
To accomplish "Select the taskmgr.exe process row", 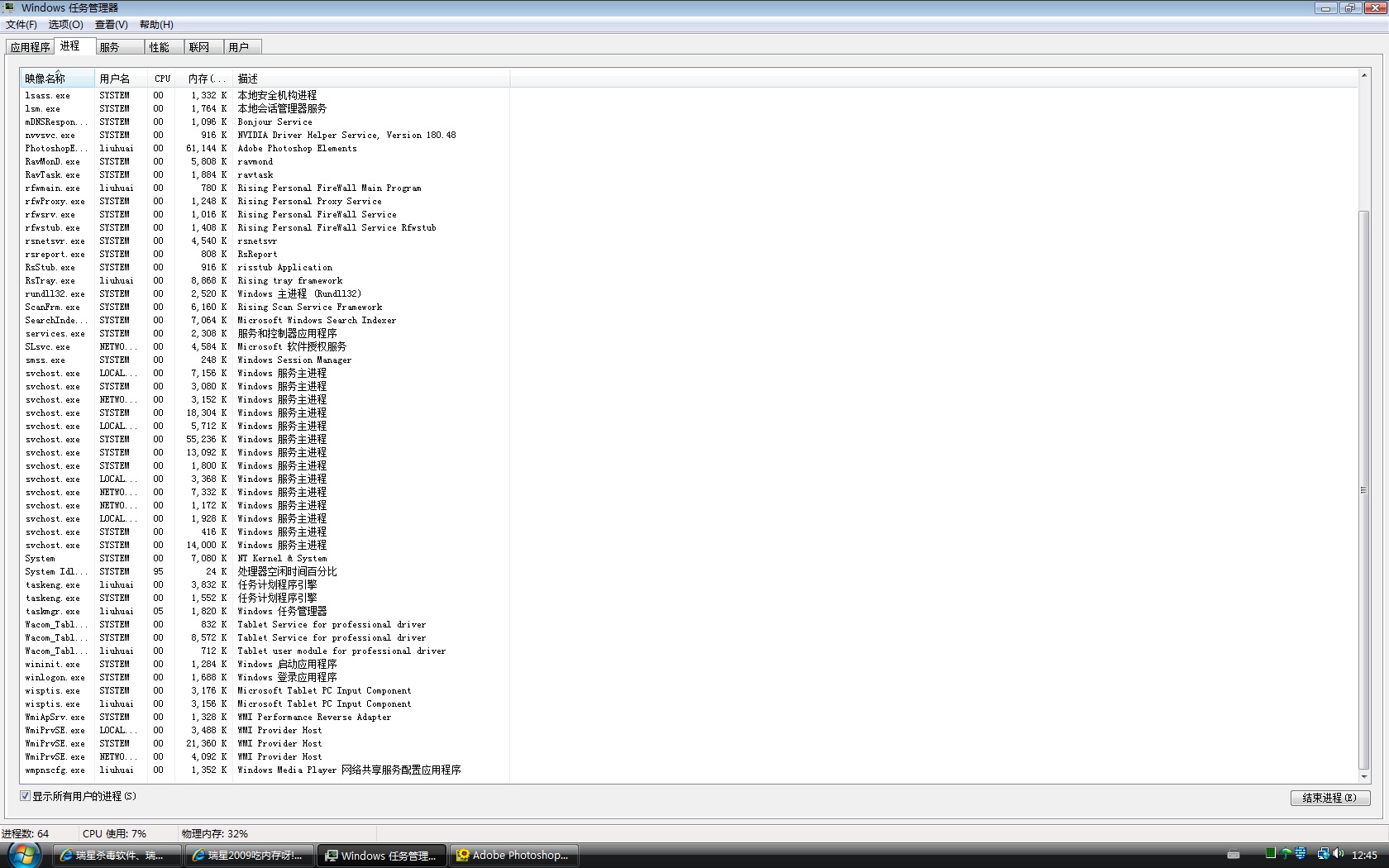I will pos(265,611).
